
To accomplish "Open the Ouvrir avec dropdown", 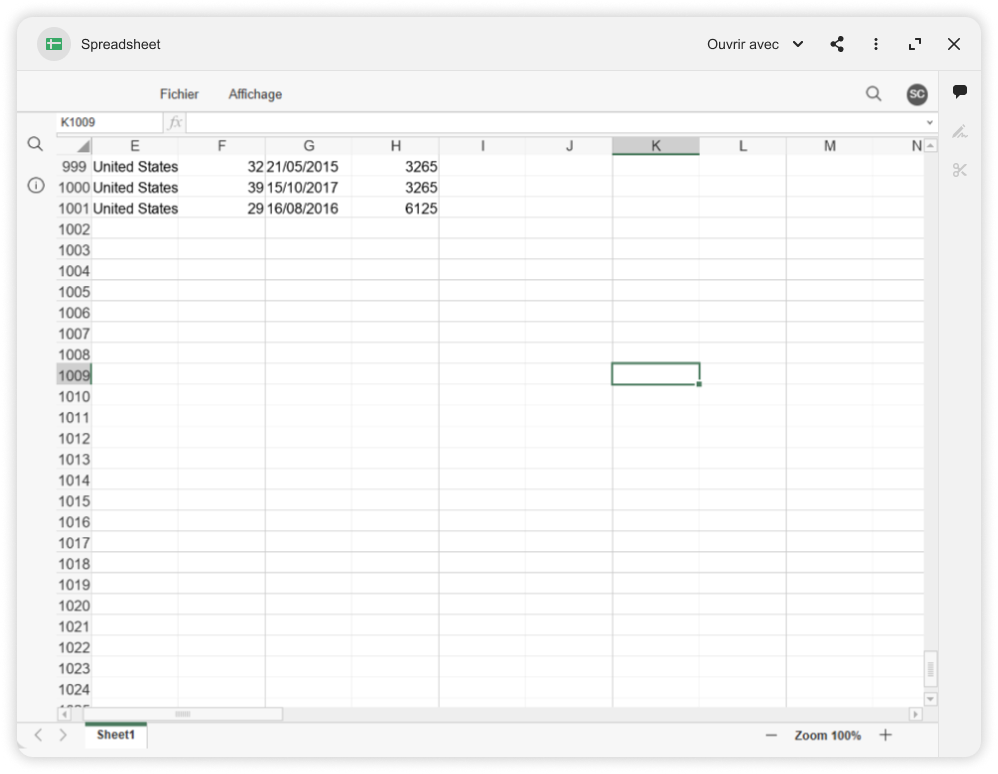I will coord(756,44).
